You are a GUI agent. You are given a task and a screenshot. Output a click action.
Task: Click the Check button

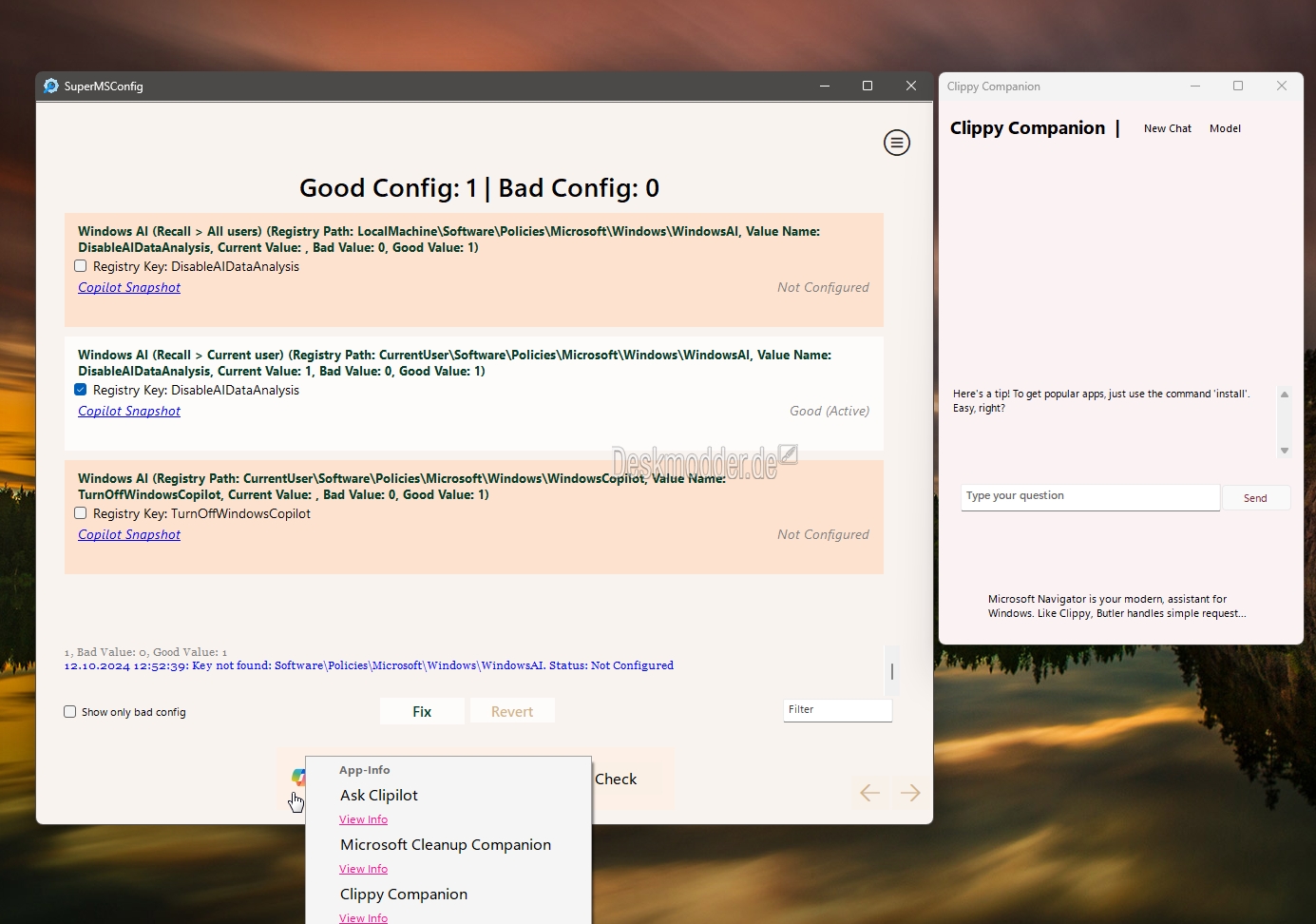click(x=616, y=779)
